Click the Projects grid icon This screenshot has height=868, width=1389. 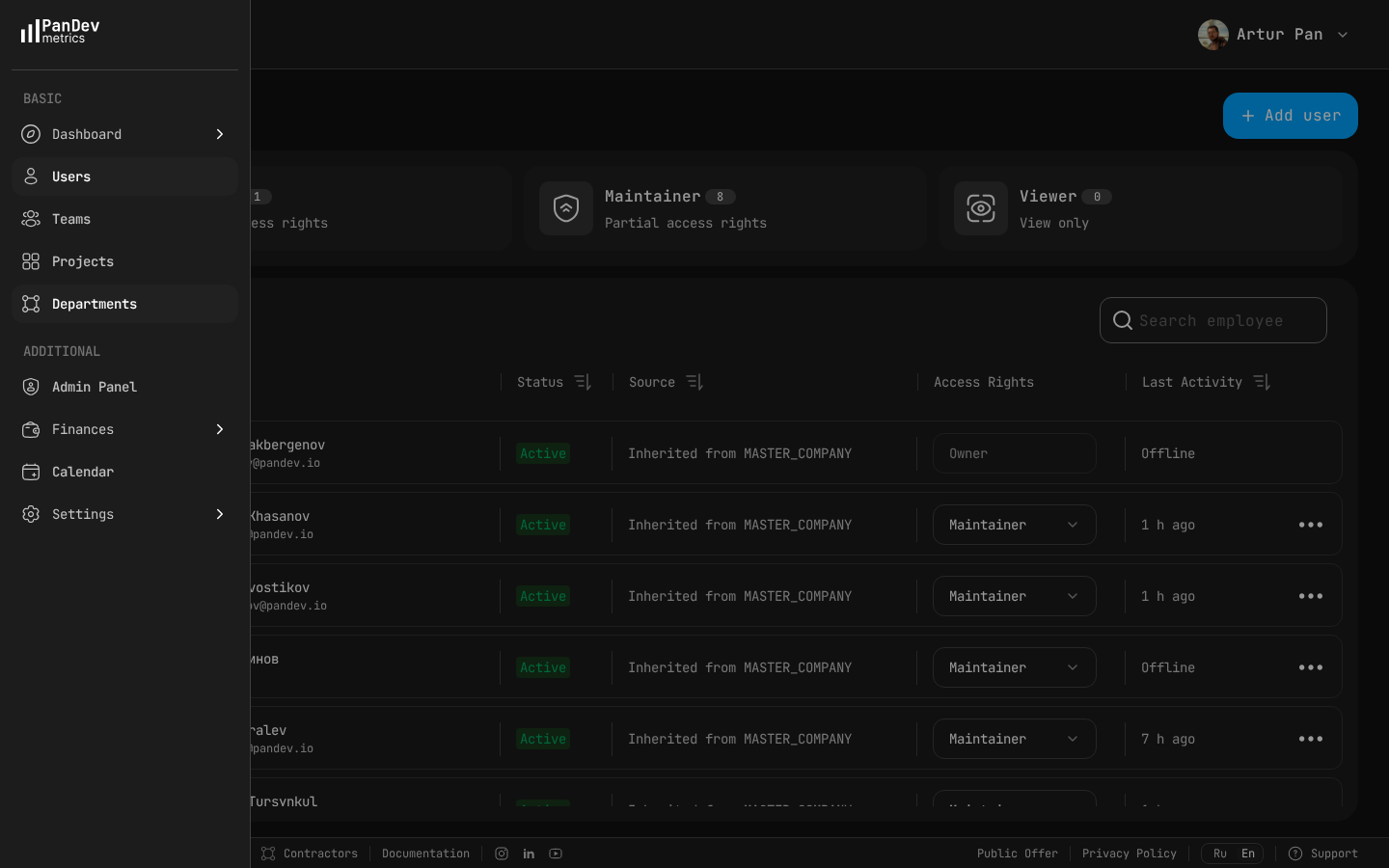(31, 261)
